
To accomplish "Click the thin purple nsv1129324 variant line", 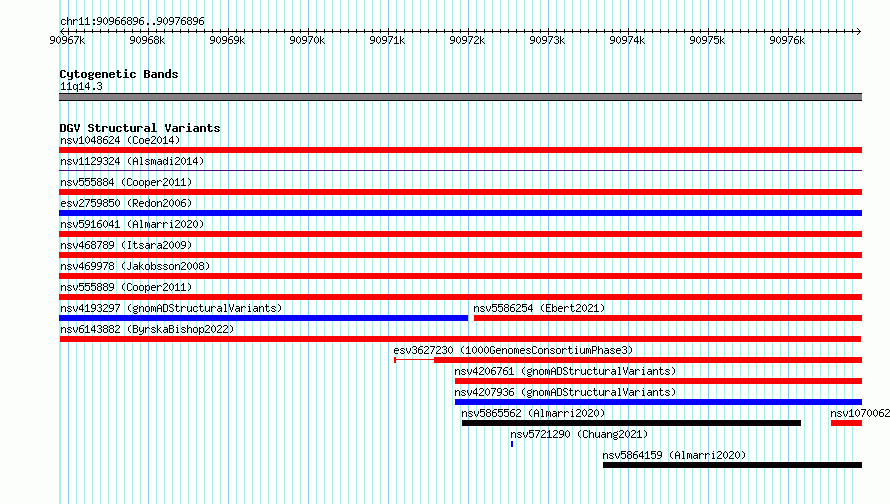I will pos(460,170).
